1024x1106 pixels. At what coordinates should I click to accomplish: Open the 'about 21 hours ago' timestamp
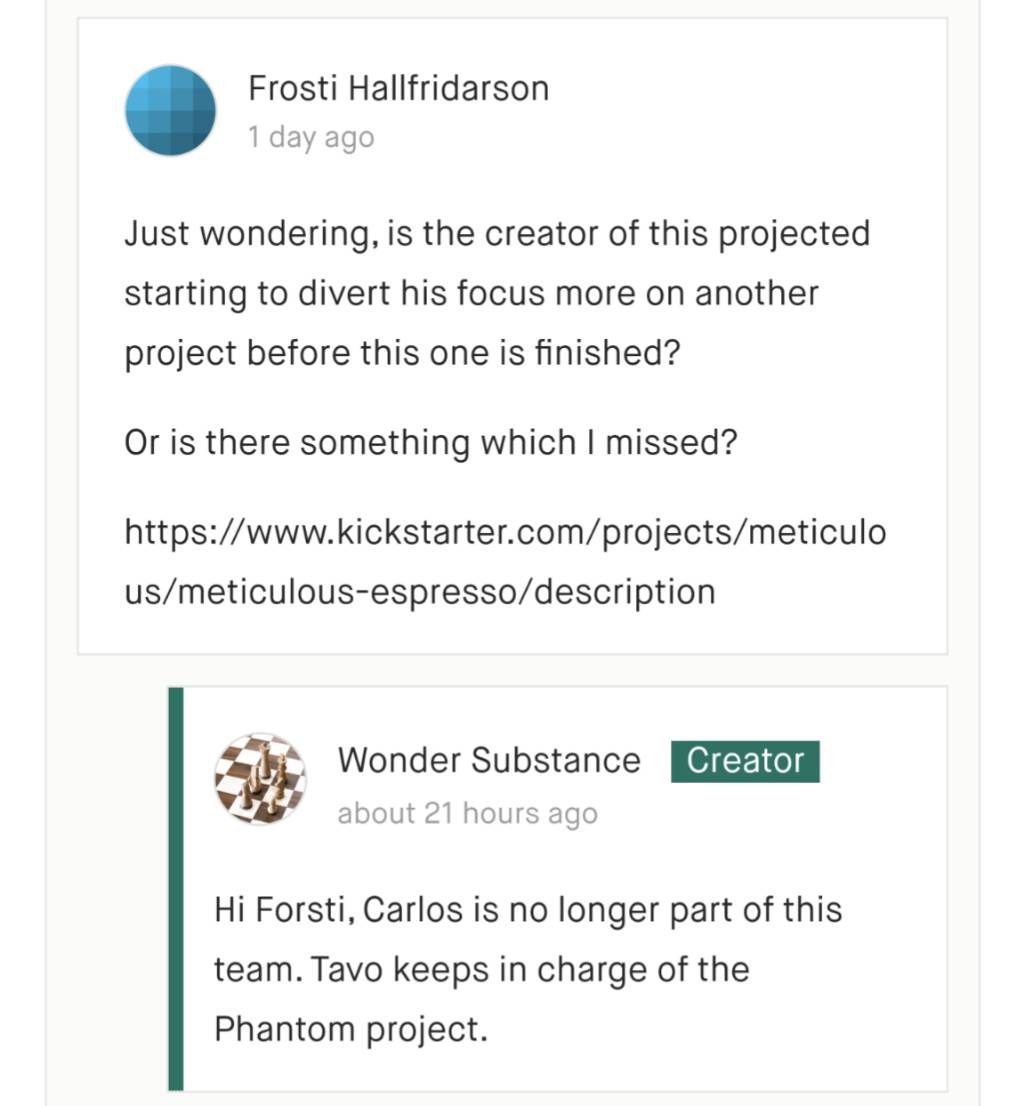pos(467,813)
